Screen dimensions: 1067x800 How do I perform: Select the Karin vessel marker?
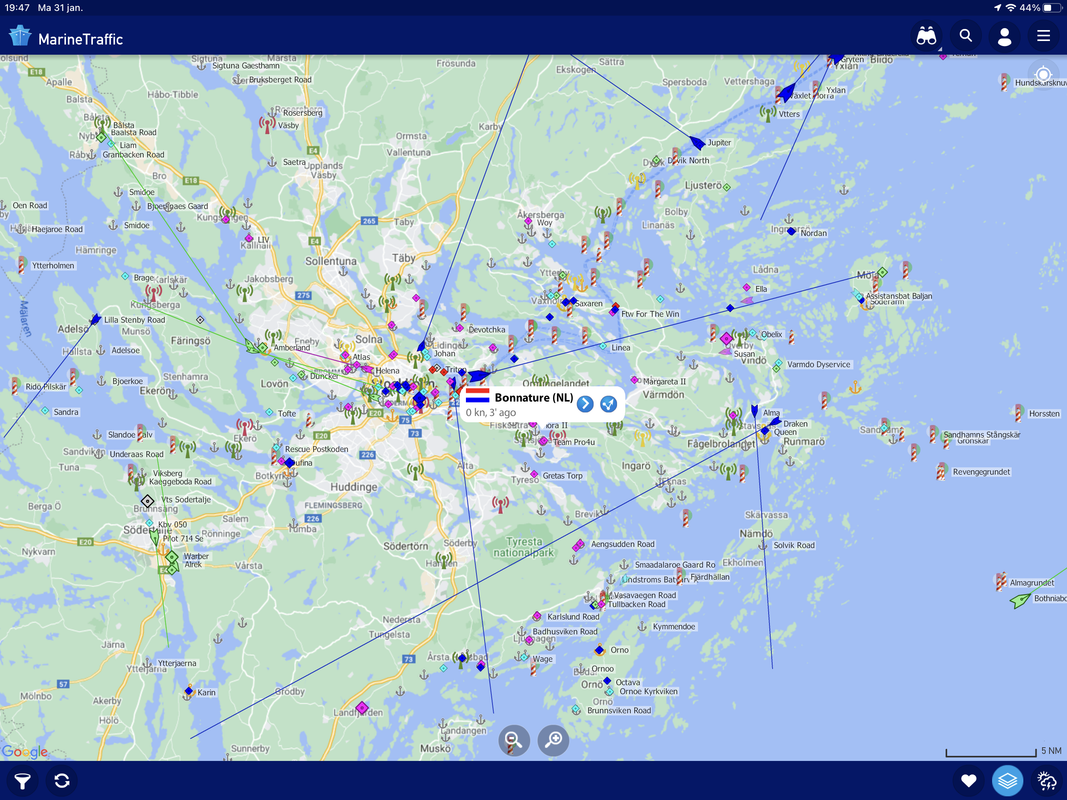point(188,691)
